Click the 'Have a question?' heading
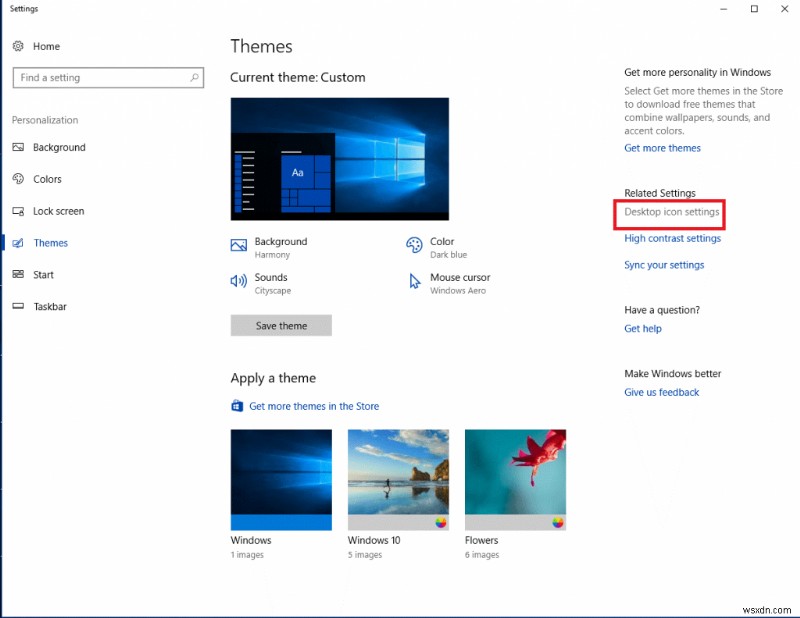Image resolution: width=800 pixels, height=618 pixels. (x=662, y=310)
